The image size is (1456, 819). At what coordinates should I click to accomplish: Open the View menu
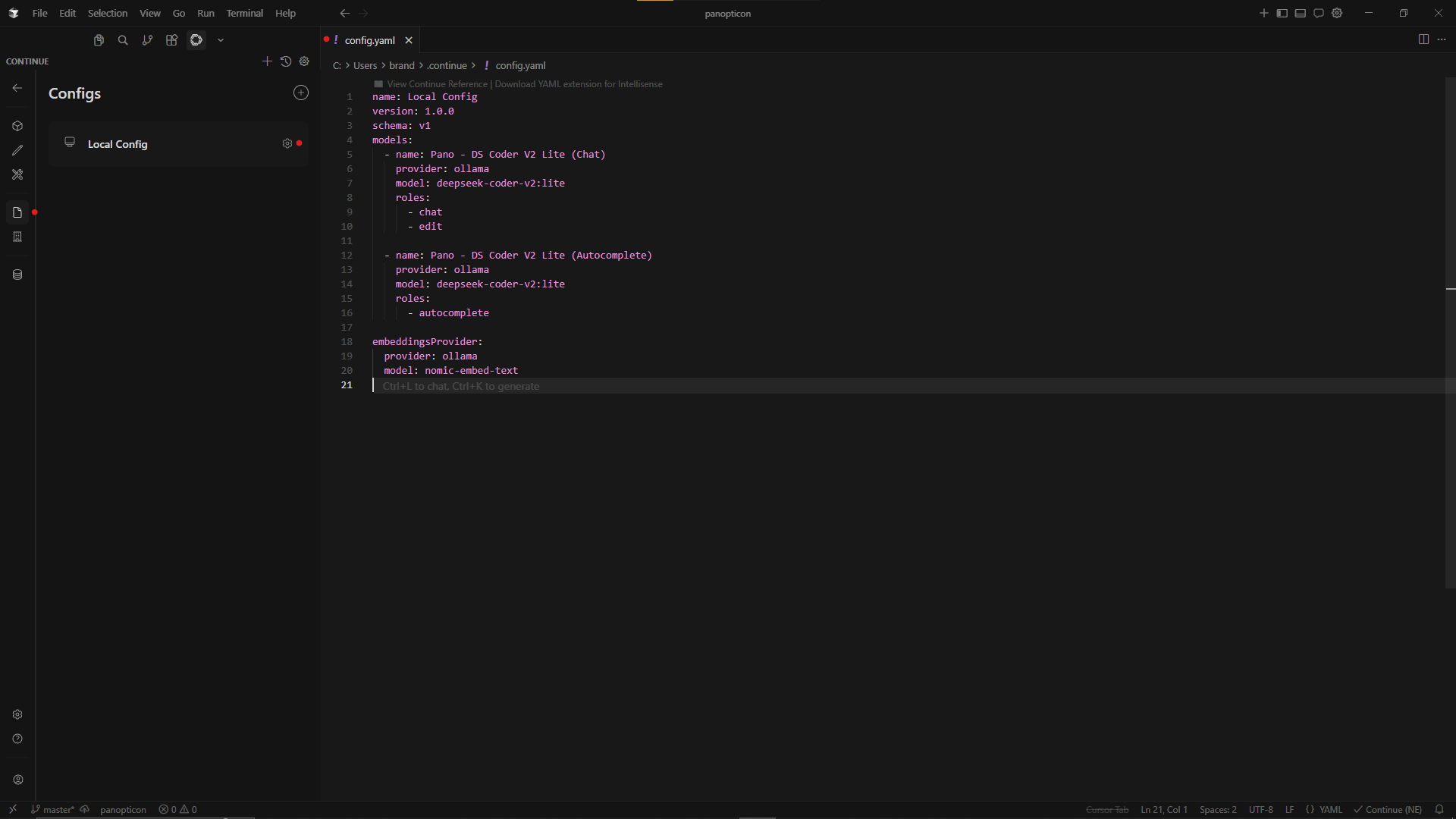pyautogui.click(x=150, y=13)
